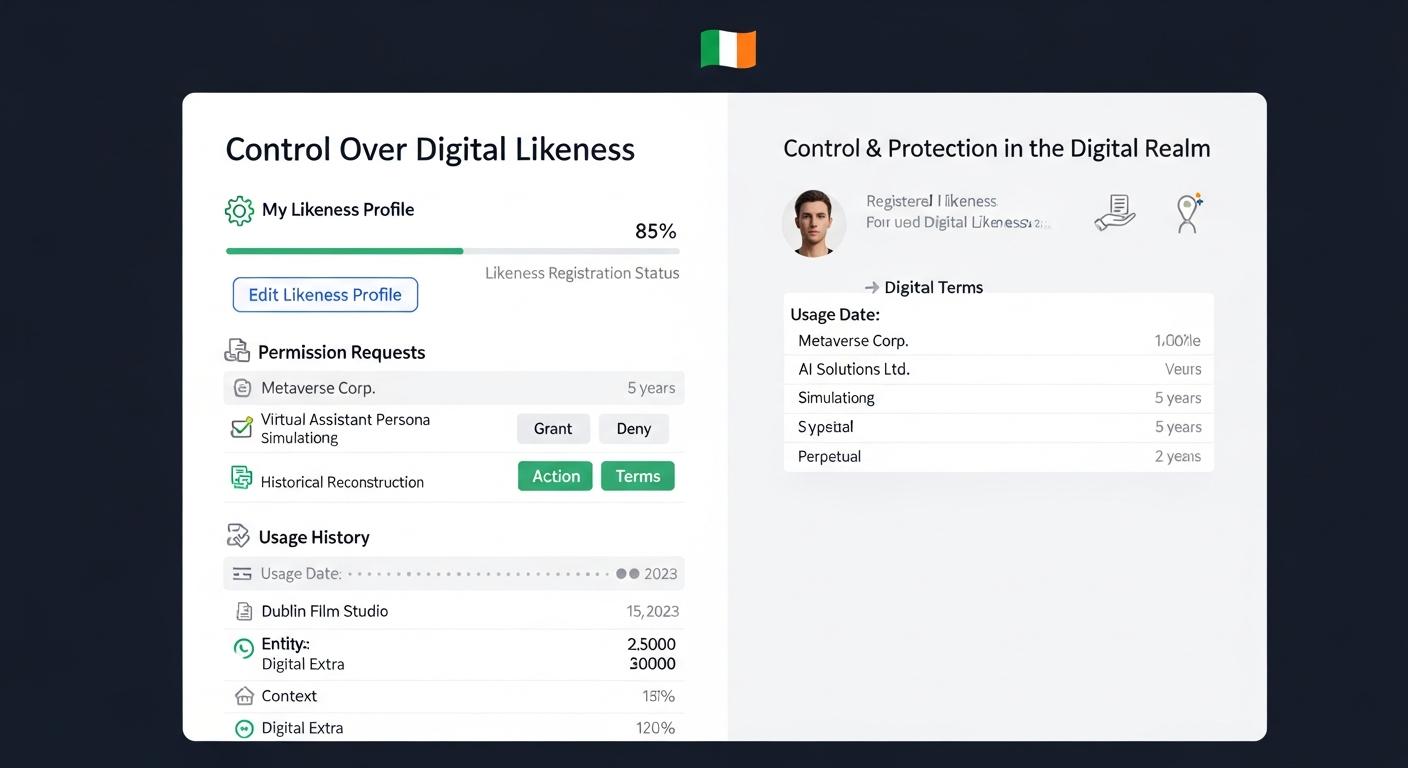The image size is (1408, 768).
Task: Open the Control & Protection in Digital Realm panel
Action: click(x=996, y=147)
